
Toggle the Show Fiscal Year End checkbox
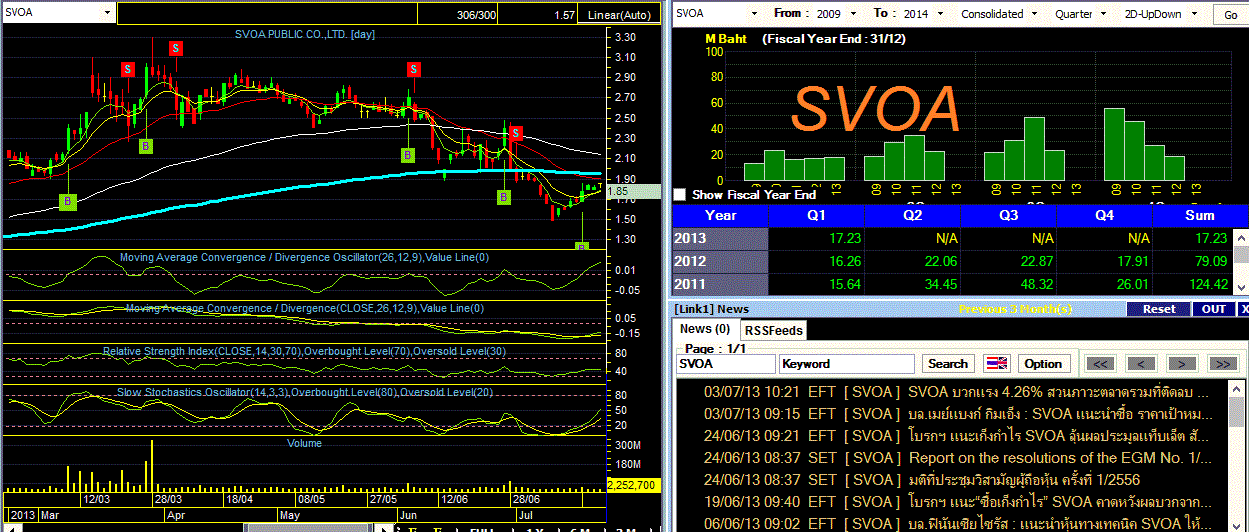click(681, 195)
